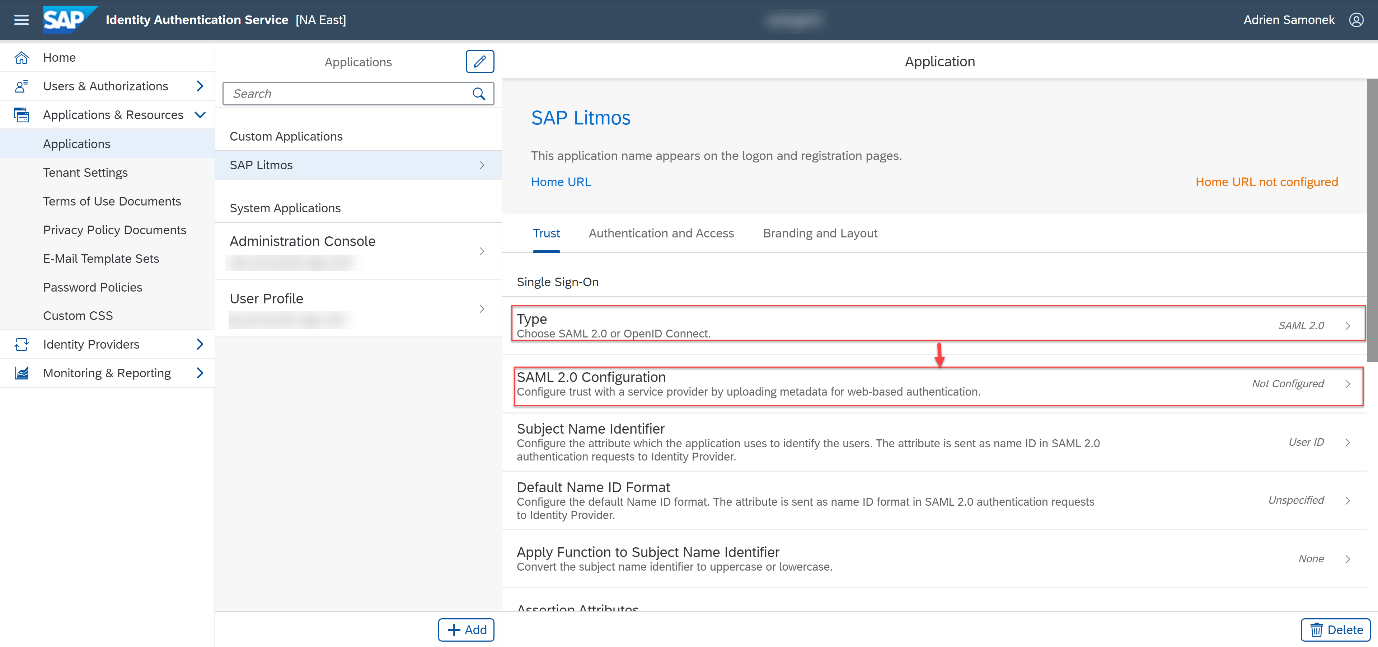Click the 'Not Configured' status value
1378x647 pixels.
coord(1288,384)
